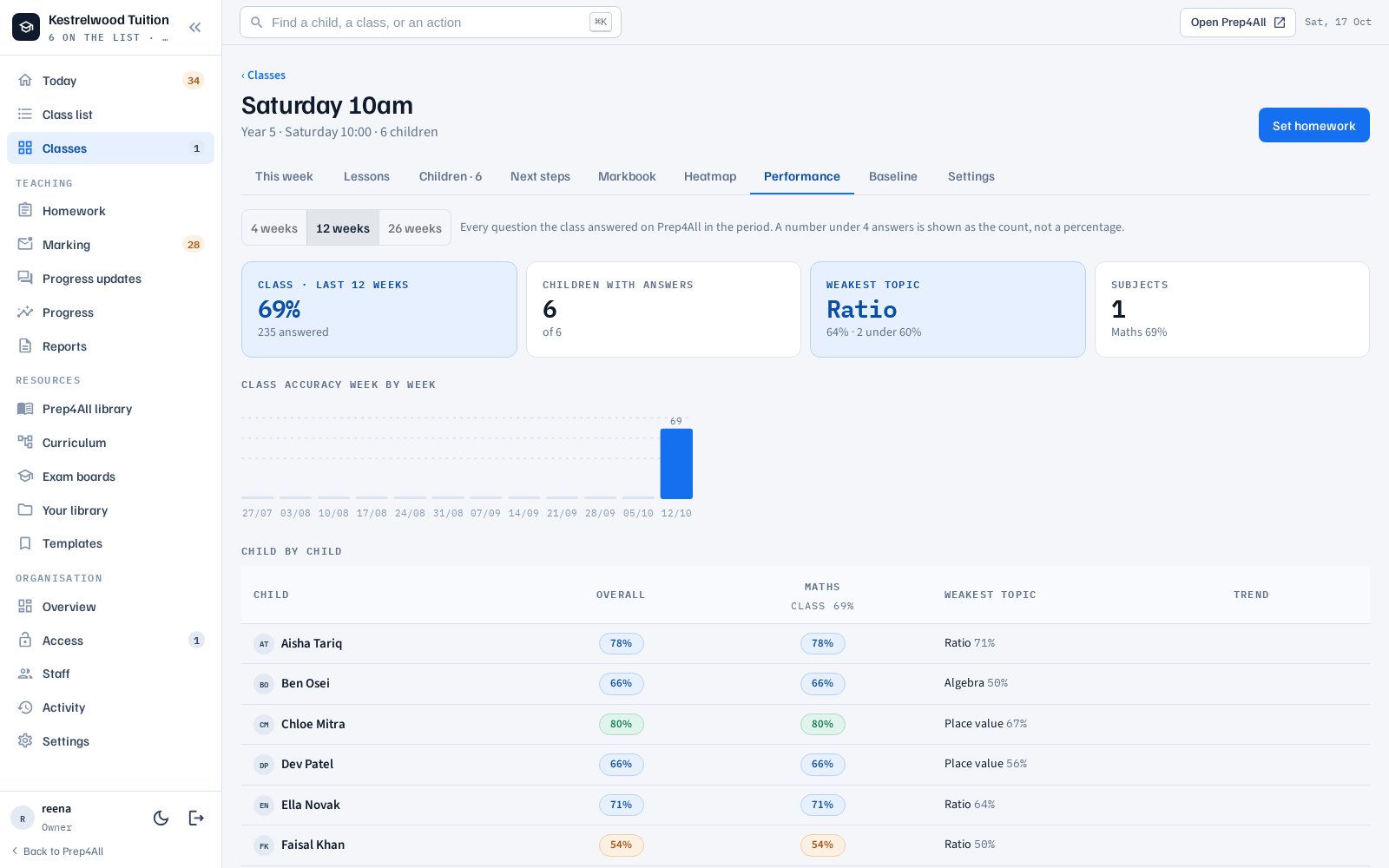This screenshot has height=868, width=1389.
Task: Focus the Find a child search field
Action: pos(431,23)
